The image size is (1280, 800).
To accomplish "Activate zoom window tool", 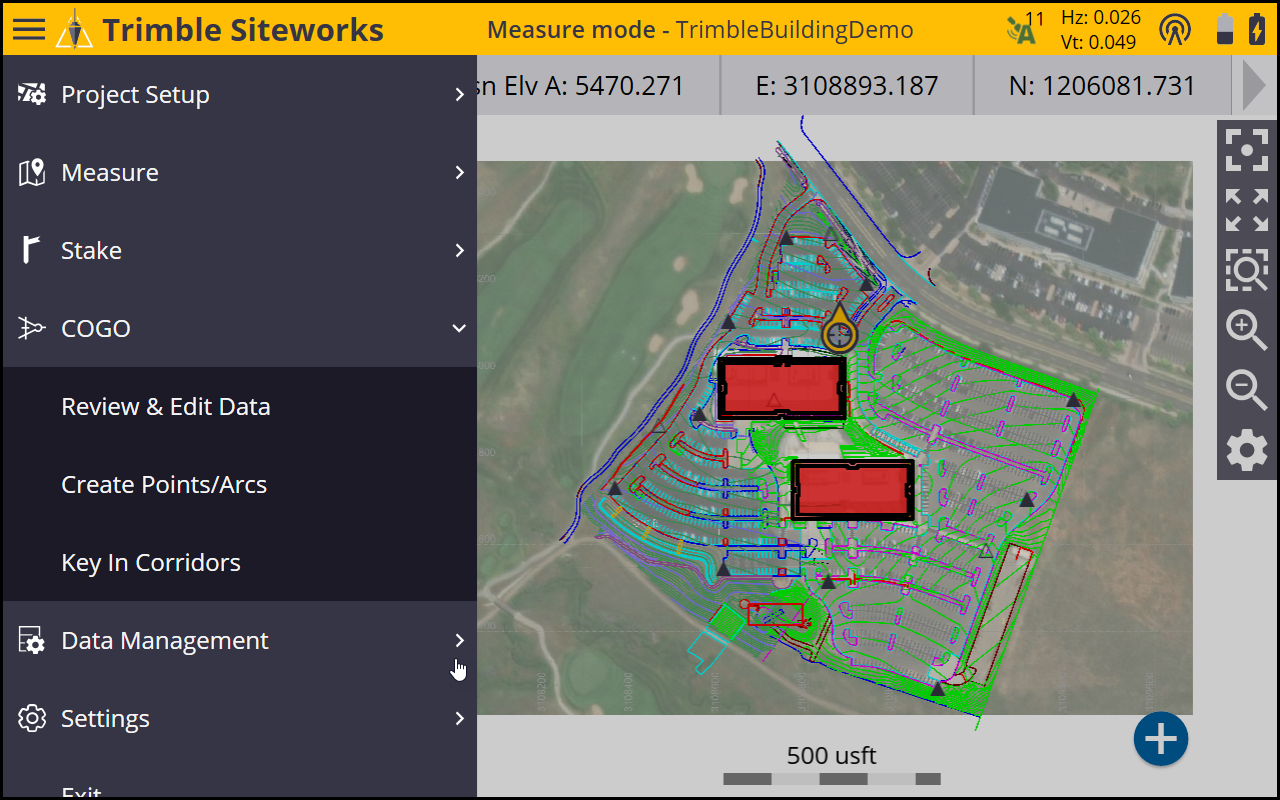I will coord(1247,269).
